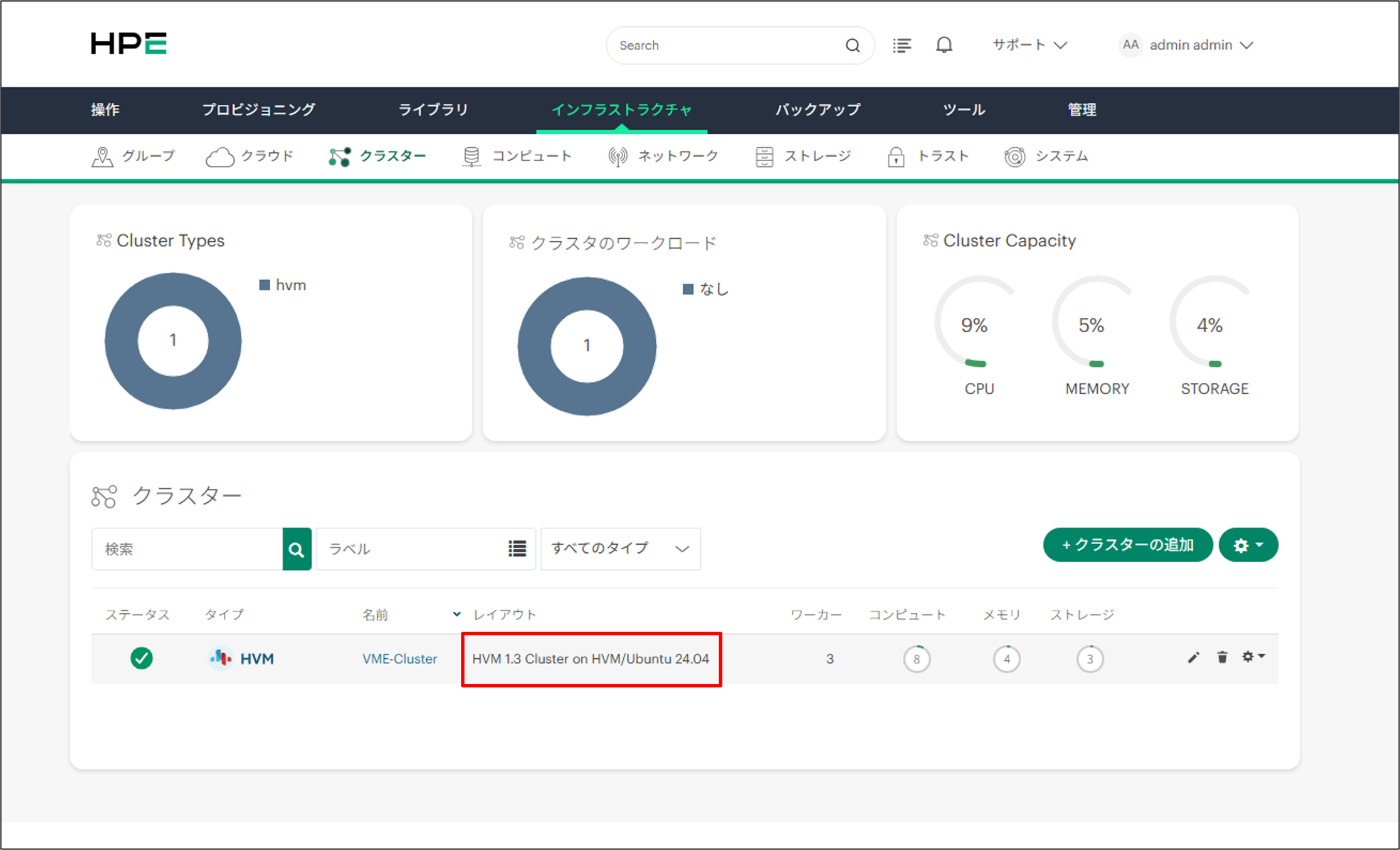Click the HPE logo

(129, 44)
